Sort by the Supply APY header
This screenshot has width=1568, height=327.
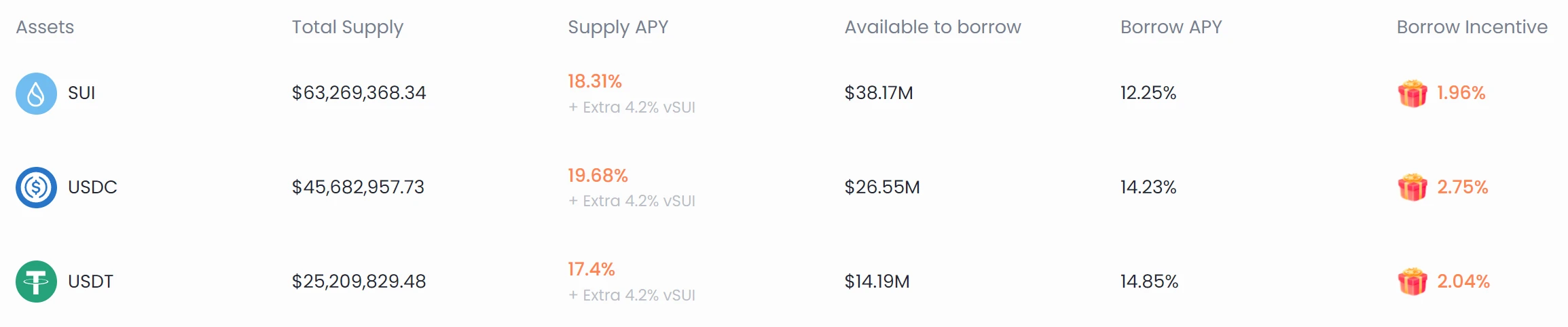pos(618,27)
